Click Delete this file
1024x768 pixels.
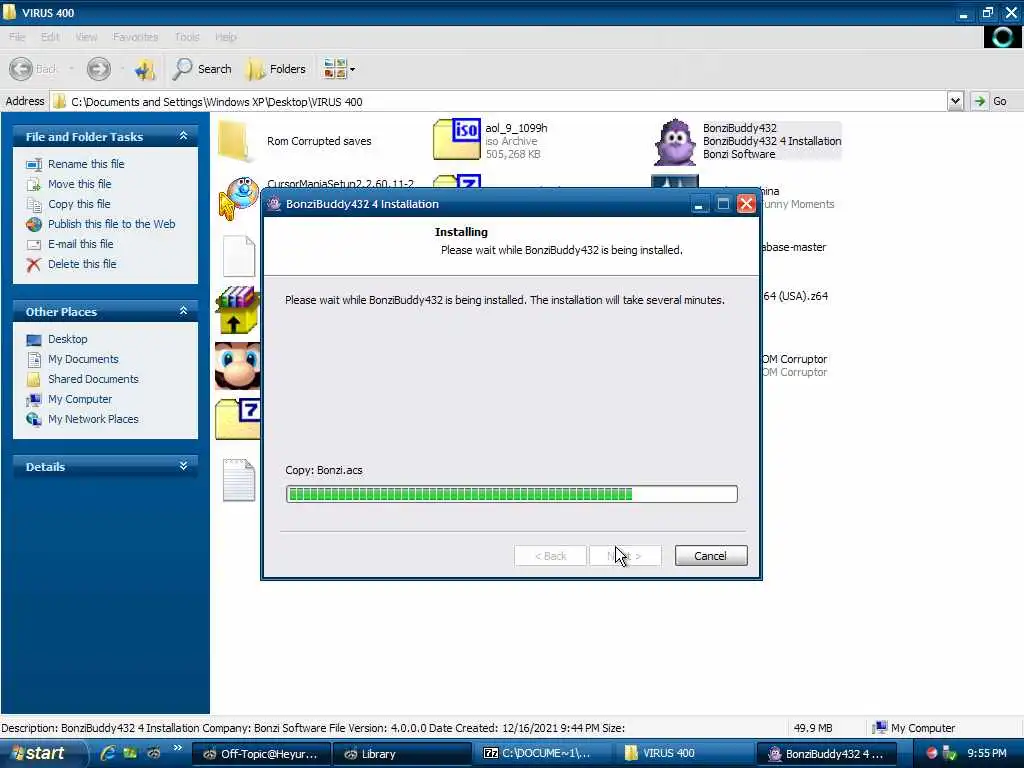(82, 264)
